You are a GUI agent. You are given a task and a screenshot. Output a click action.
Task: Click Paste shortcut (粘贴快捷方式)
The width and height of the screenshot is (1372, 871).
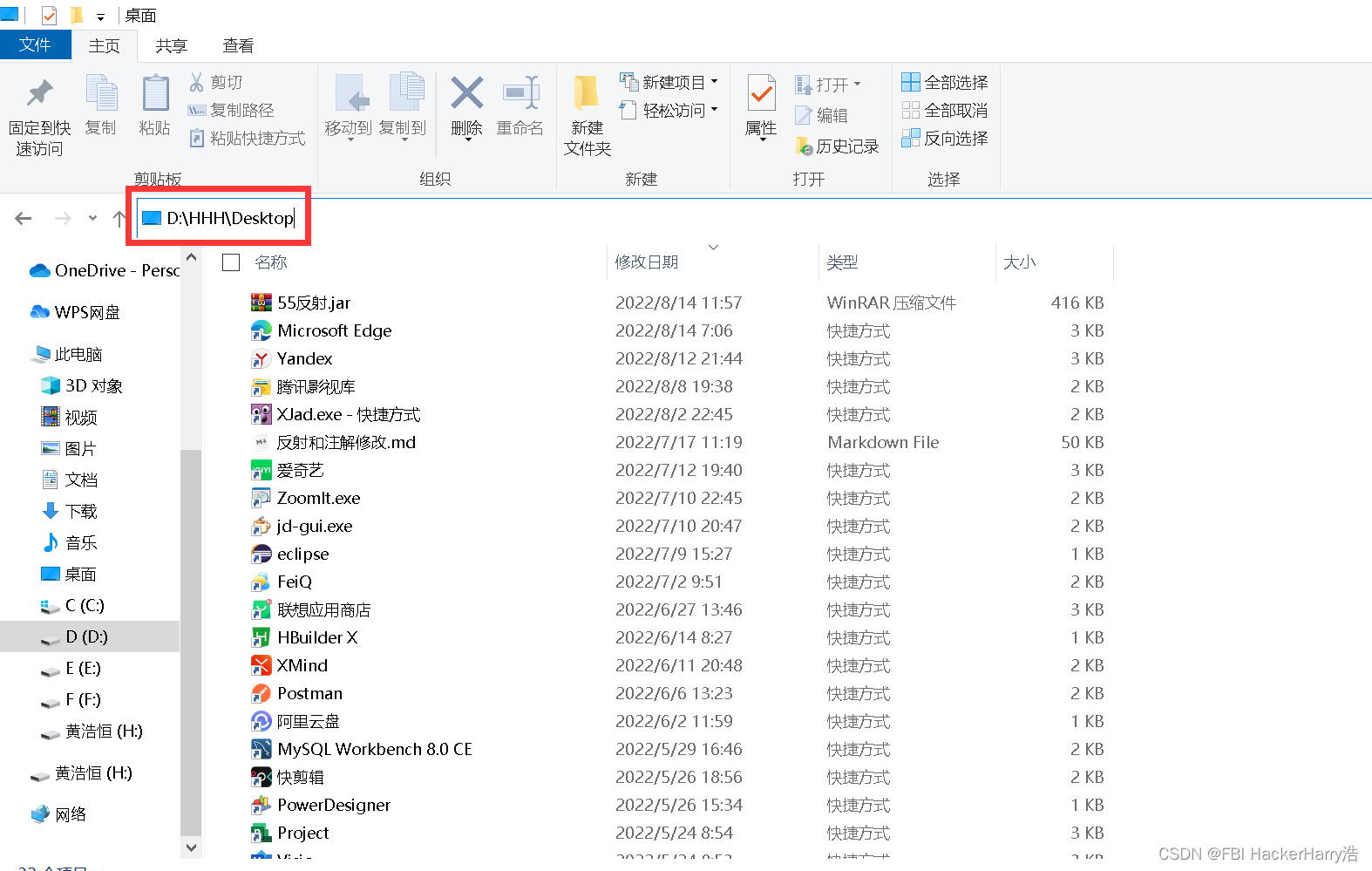(248, 138)
